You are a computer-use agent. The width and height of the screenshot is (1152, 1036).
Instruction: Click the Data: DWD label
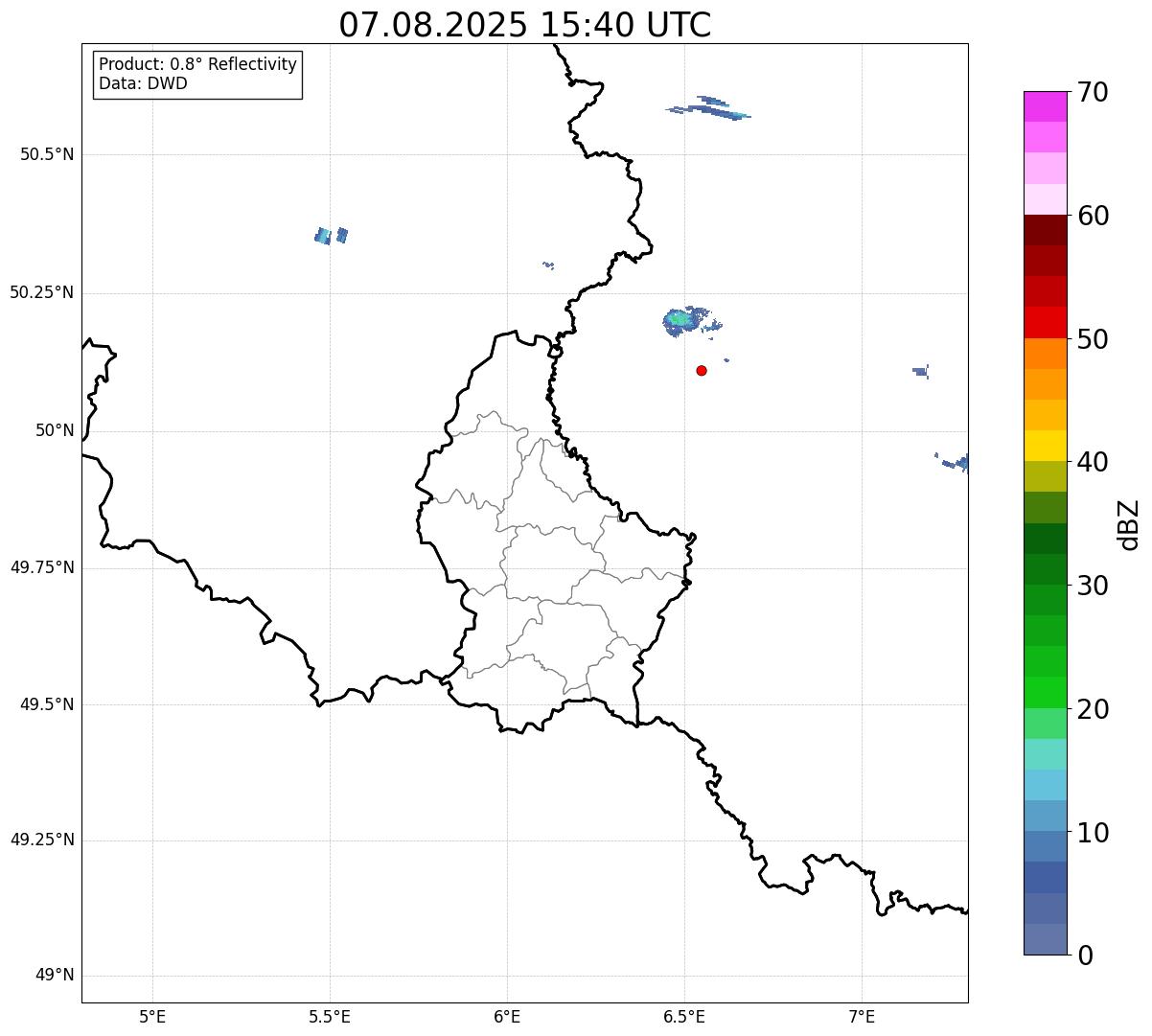point(143,83)
